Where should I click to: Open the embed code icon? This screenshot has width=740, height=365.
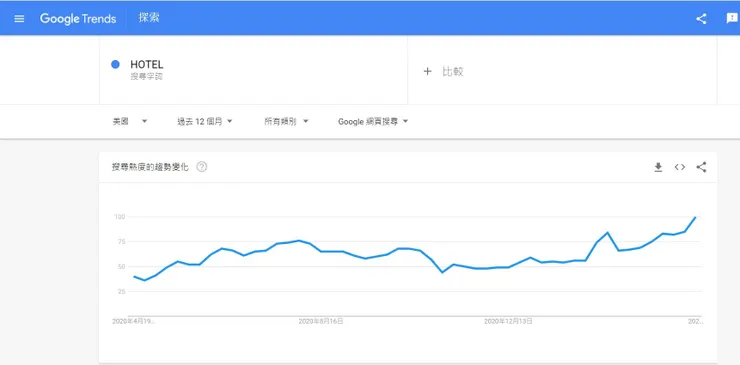[680, 167]
